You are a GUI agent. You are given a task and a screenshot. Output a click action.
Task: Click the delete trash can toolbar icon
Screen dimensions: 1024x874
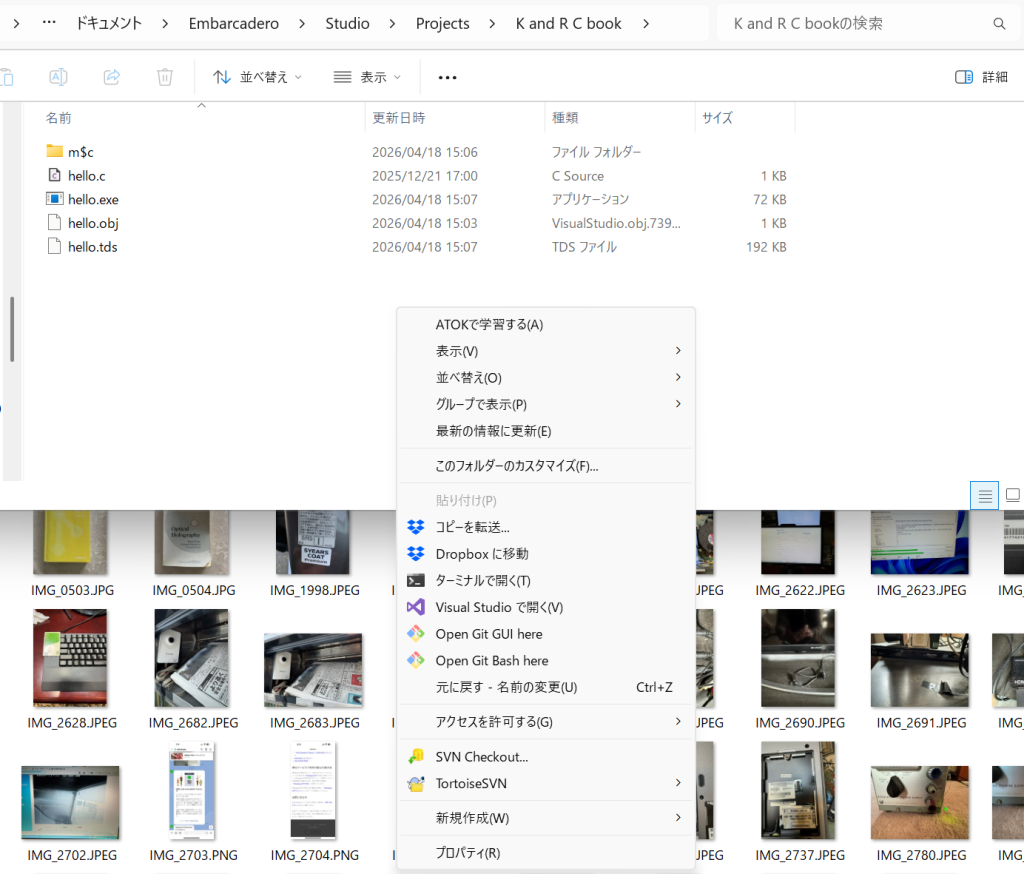165,77
